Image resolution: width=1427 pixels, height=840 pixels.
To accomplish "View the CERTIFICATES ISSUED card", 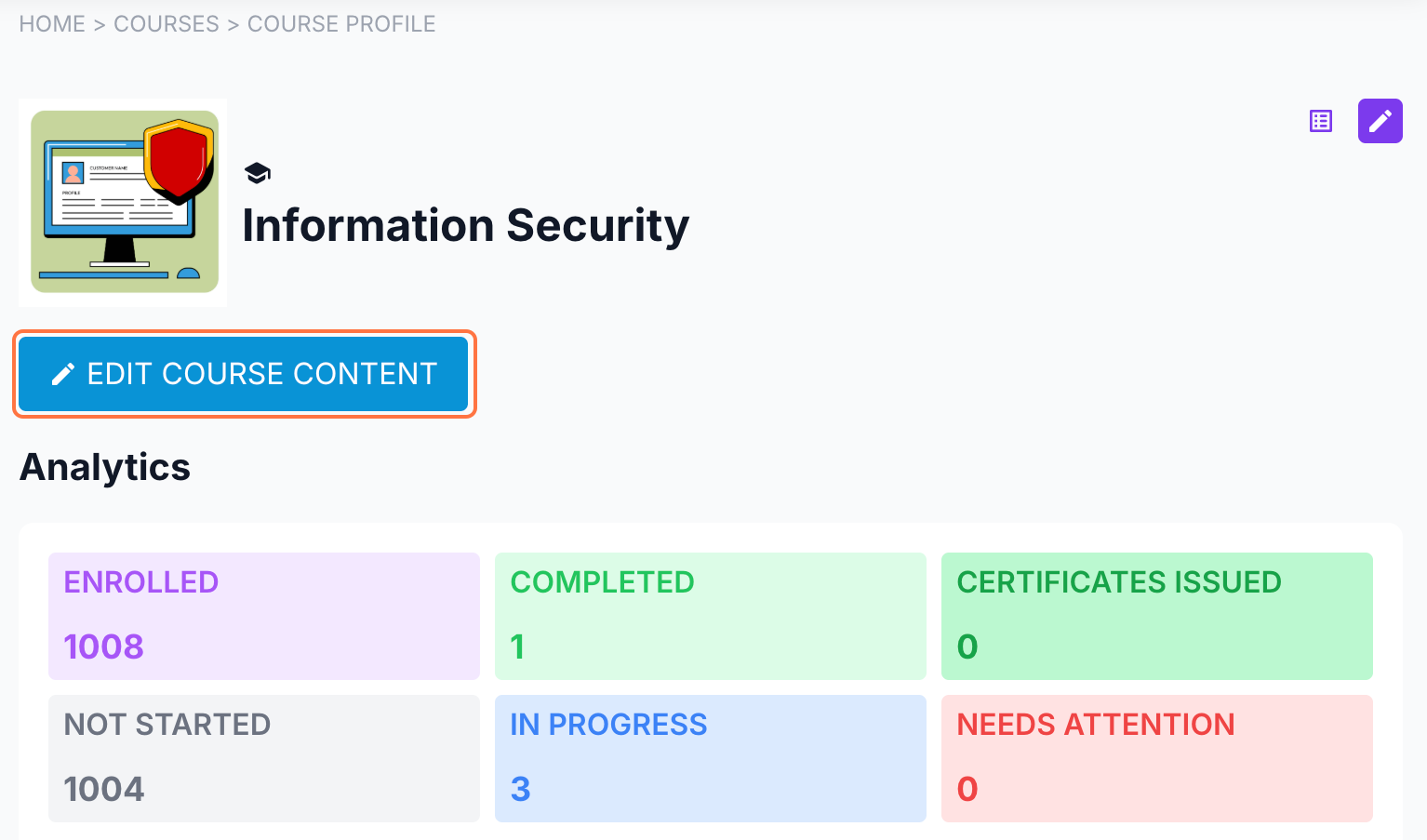I will coord(1156,615).
